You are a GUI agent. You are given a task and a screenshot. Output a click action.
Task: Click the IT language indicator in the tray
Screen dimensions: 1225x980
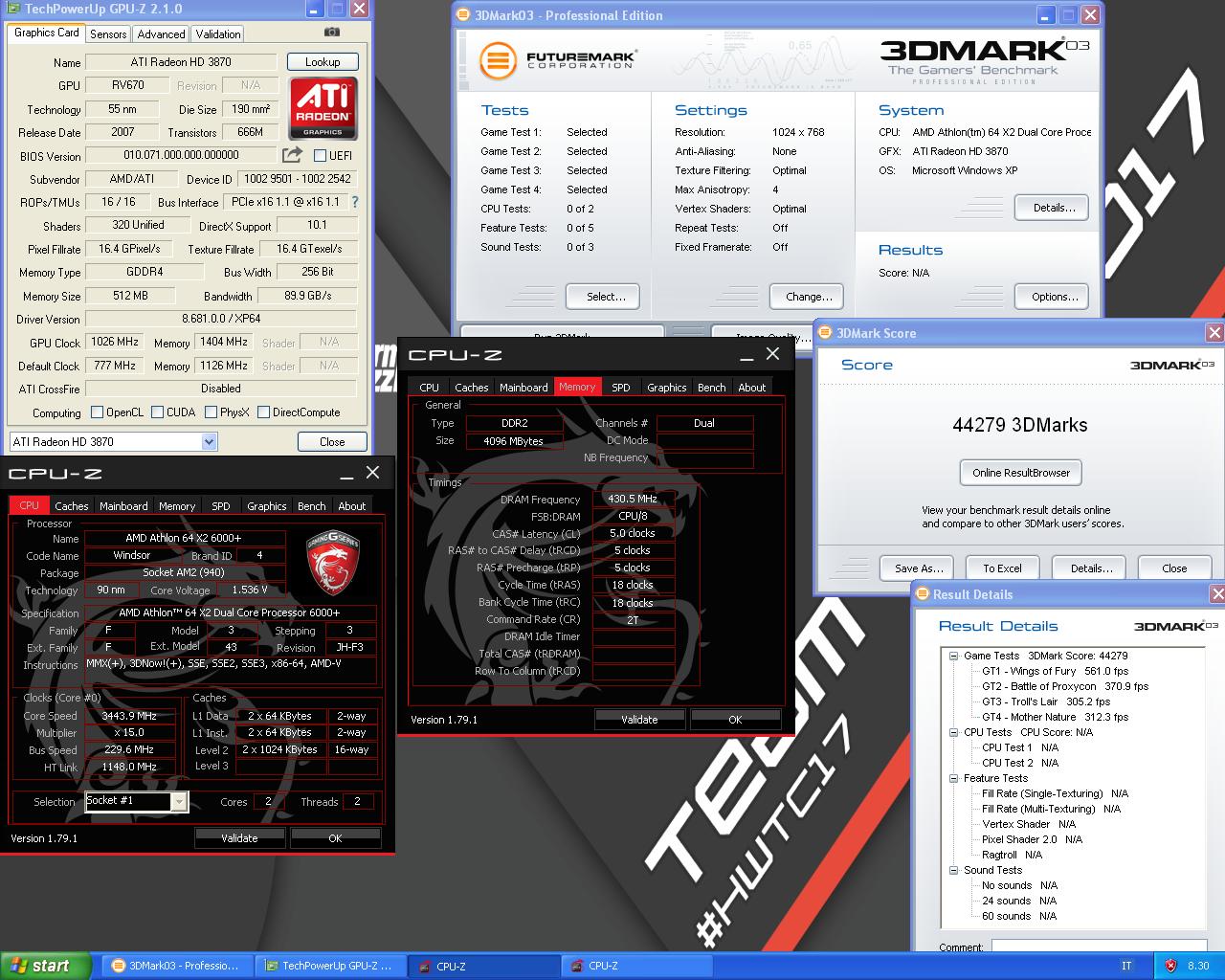point(1126,966)
